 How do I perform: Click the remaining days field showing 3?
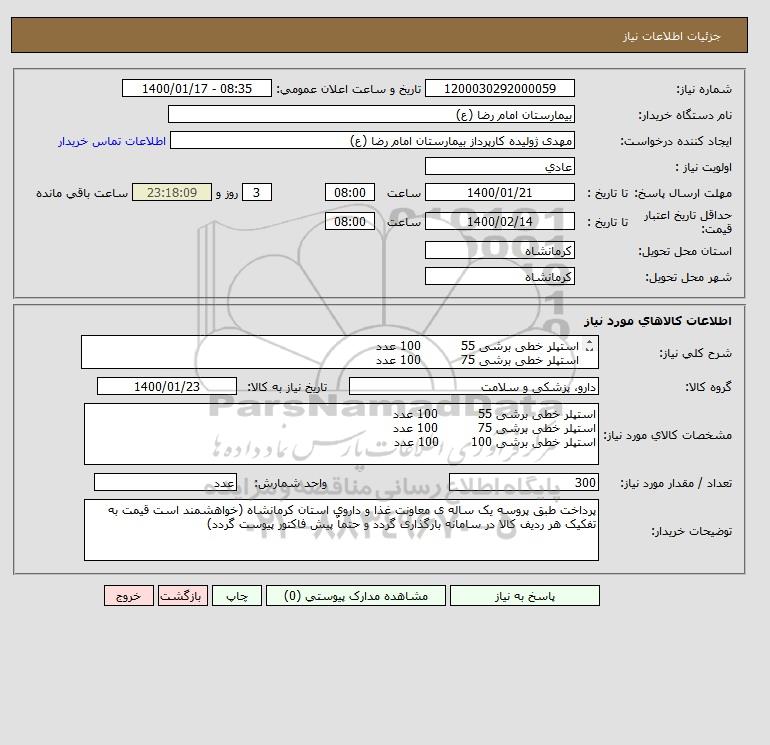pos(257,193)
